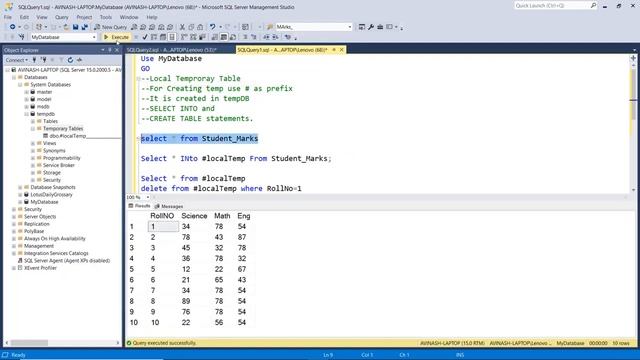Click the Decrease Indent icon
Image resolution: width=640 pixels, height=360 pixels.
point(266,37)
